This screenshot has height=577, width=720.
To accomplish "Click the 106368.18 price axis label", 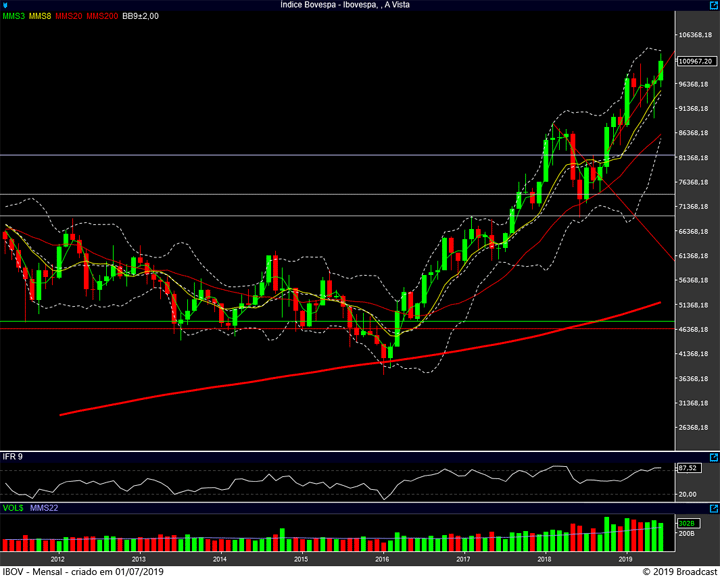I will click(694, 36).
